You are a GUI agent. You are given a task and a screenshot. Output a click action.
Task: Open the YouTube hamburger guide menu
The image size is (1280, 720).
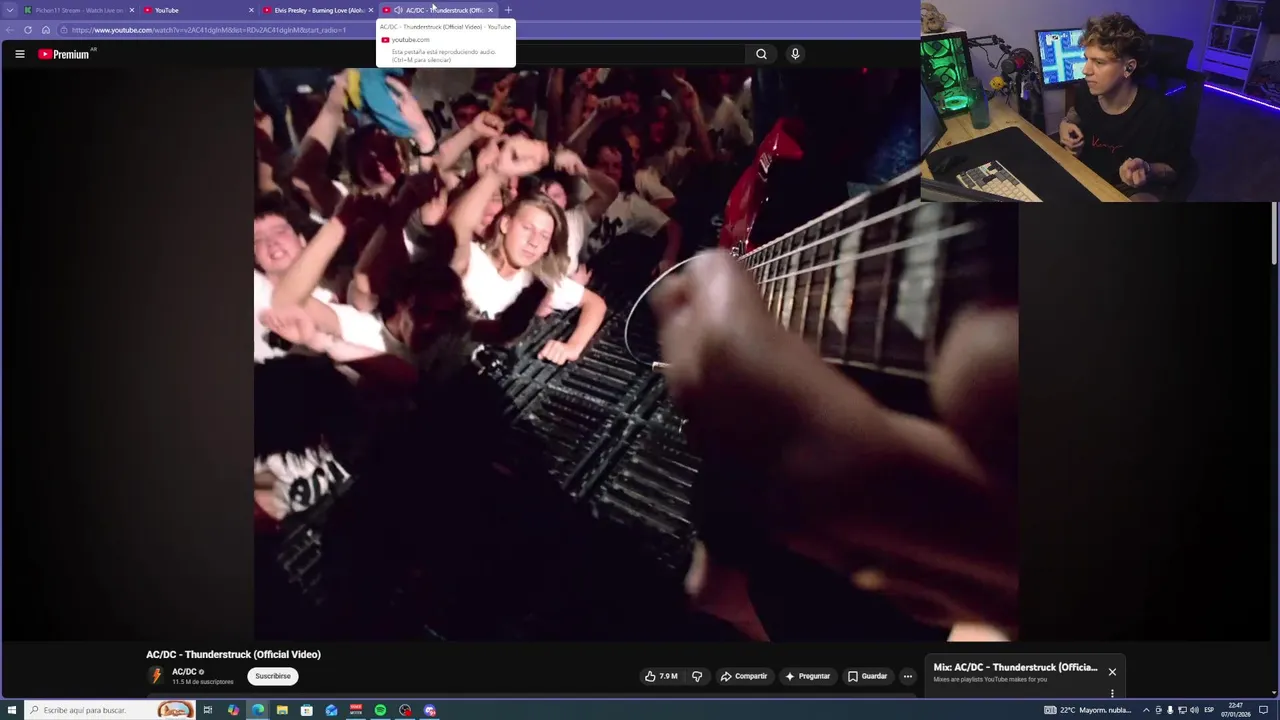(19, 54)
